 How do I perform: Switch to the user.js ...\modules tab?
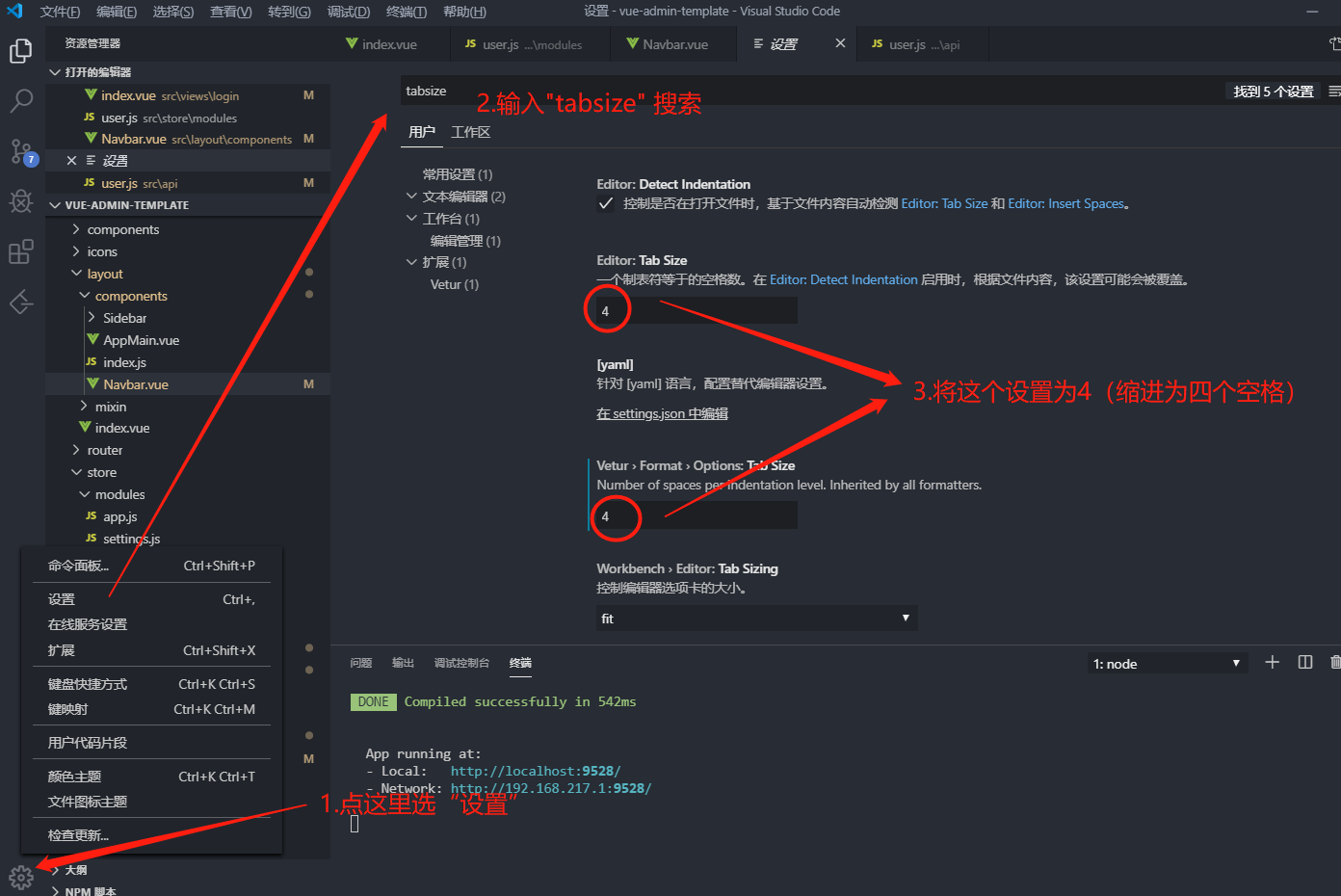(x=532, y=44)
